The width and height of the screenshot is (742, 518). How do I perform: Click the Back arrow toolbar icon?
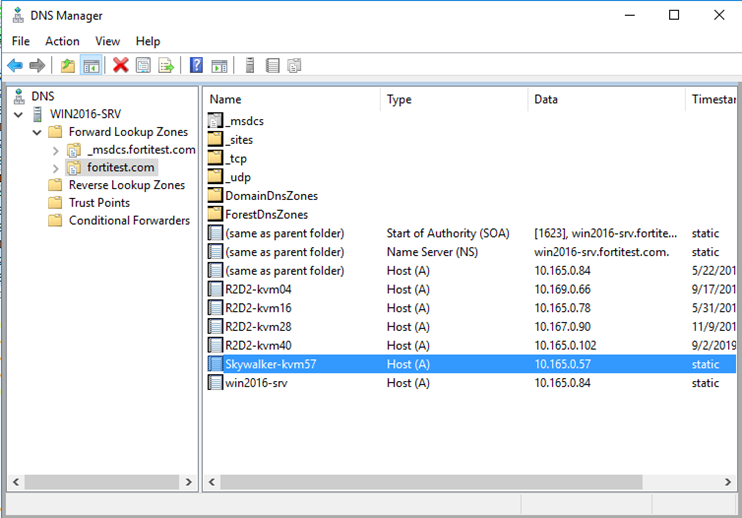tap(15, 66)
